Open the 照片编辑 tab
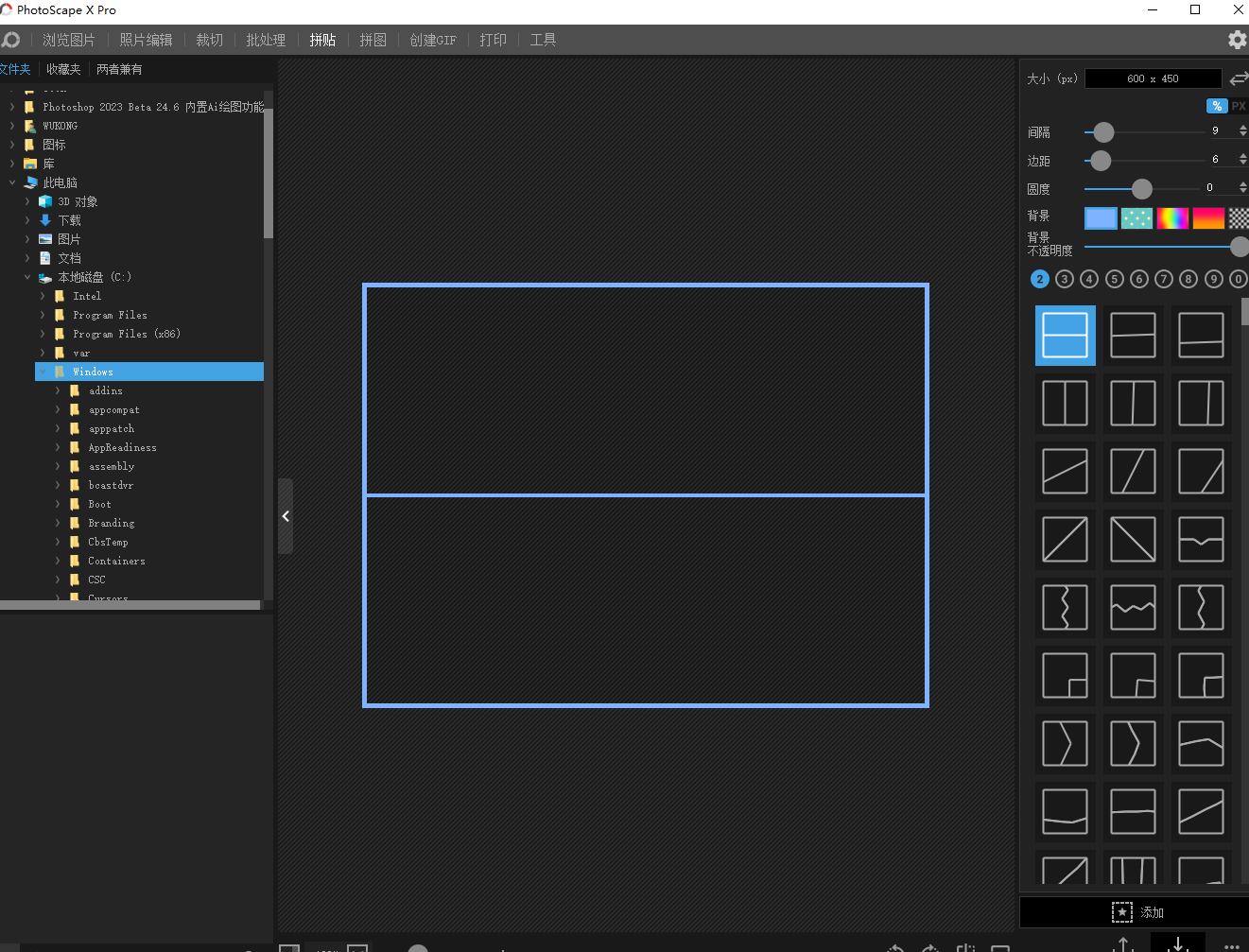The height and width of the screenshot is (952, 1249). pos(146,40)
